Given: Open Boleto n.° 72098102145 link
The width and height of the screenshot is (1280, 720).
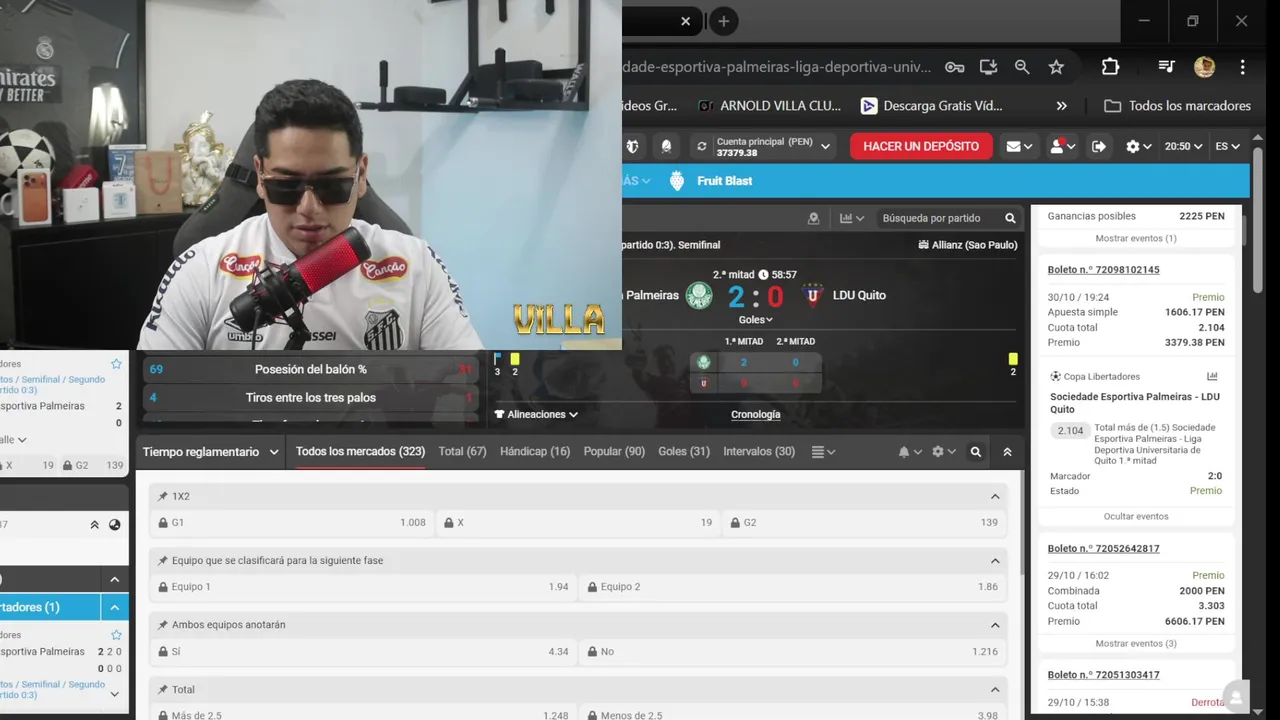Looking at the screenshot, I should tap(1103, 270).
